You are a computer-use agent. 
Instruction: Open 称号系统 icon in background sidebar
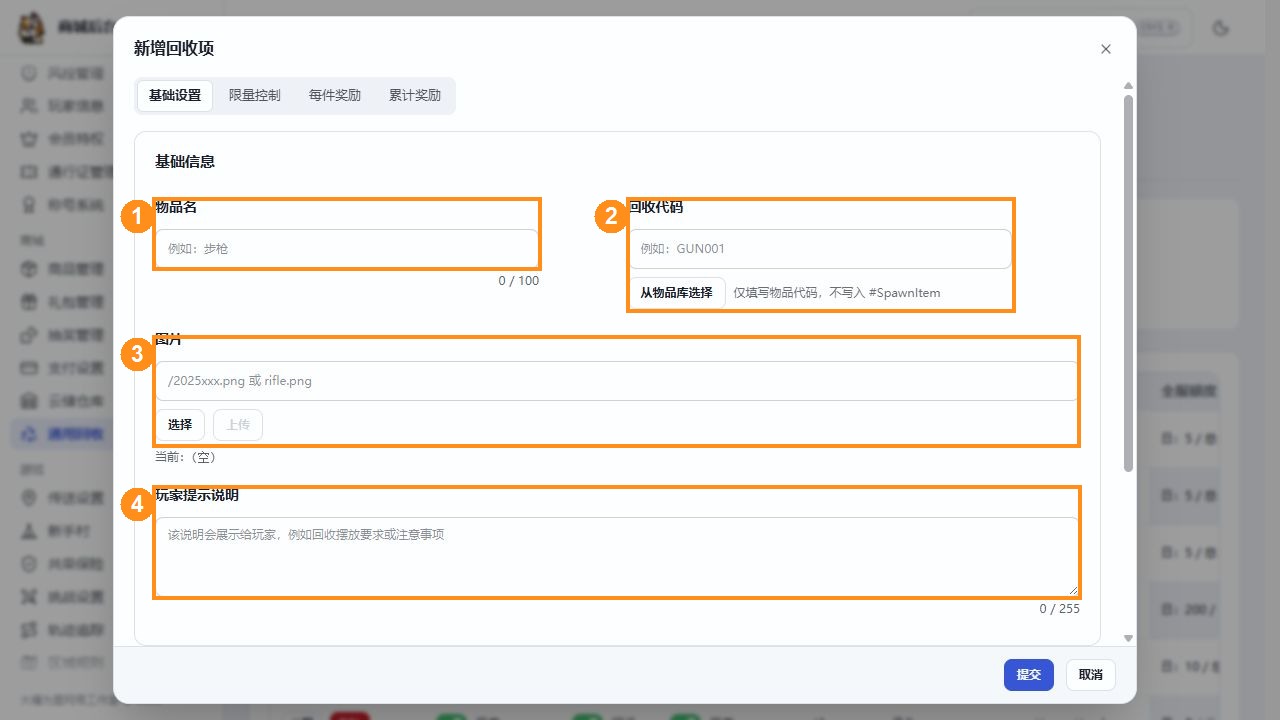[29, 205]
